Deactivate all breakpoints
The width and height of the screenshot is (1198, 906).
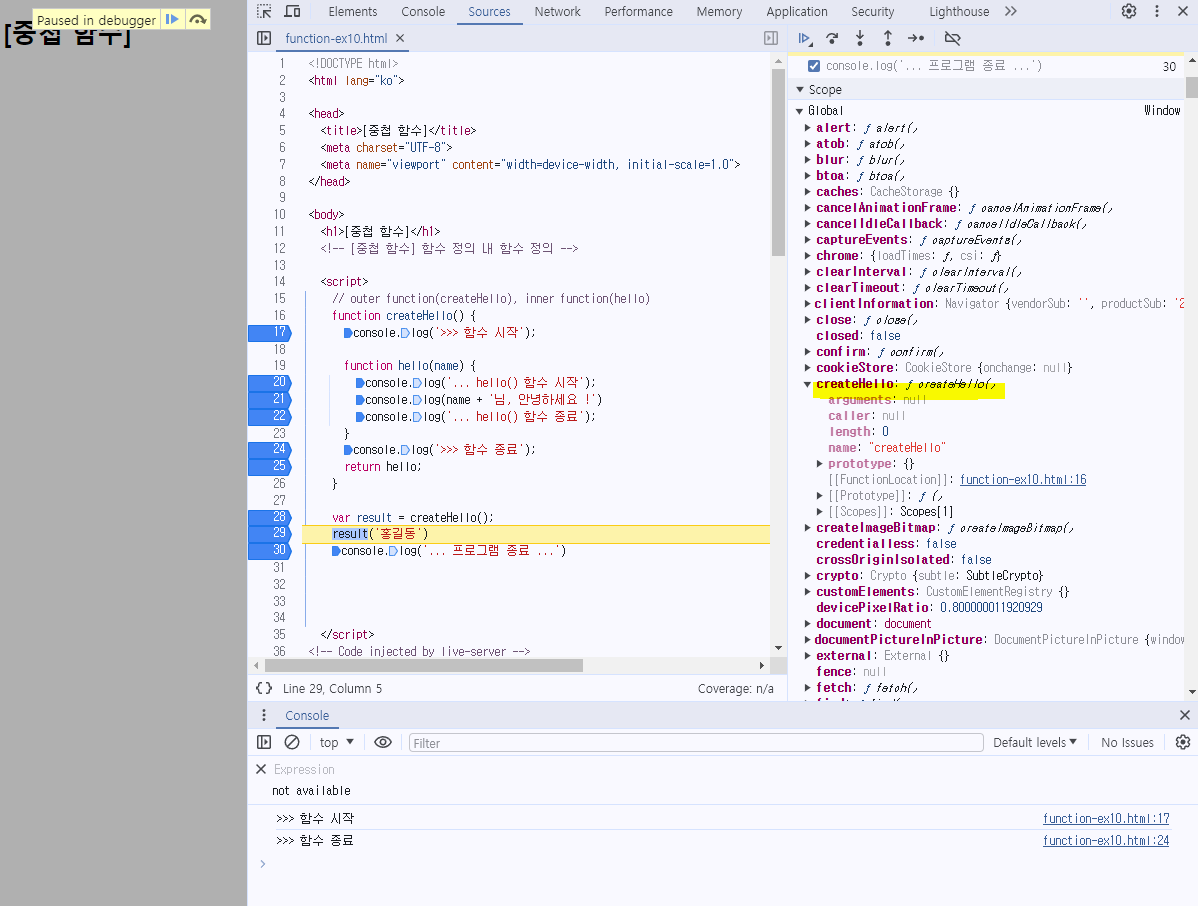[x=952, y=38]
